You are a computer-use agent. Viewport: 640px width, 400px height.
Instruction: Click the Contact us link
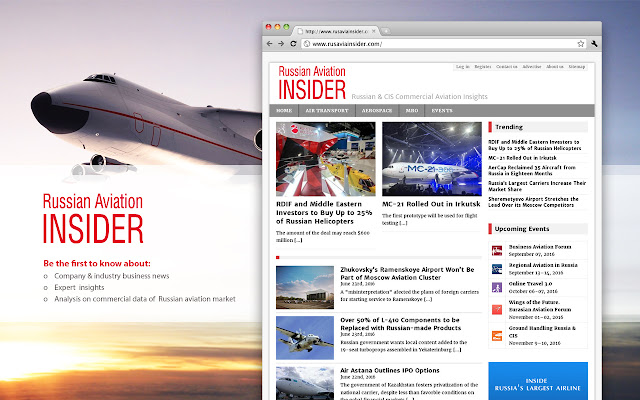(x=507, y=67)
